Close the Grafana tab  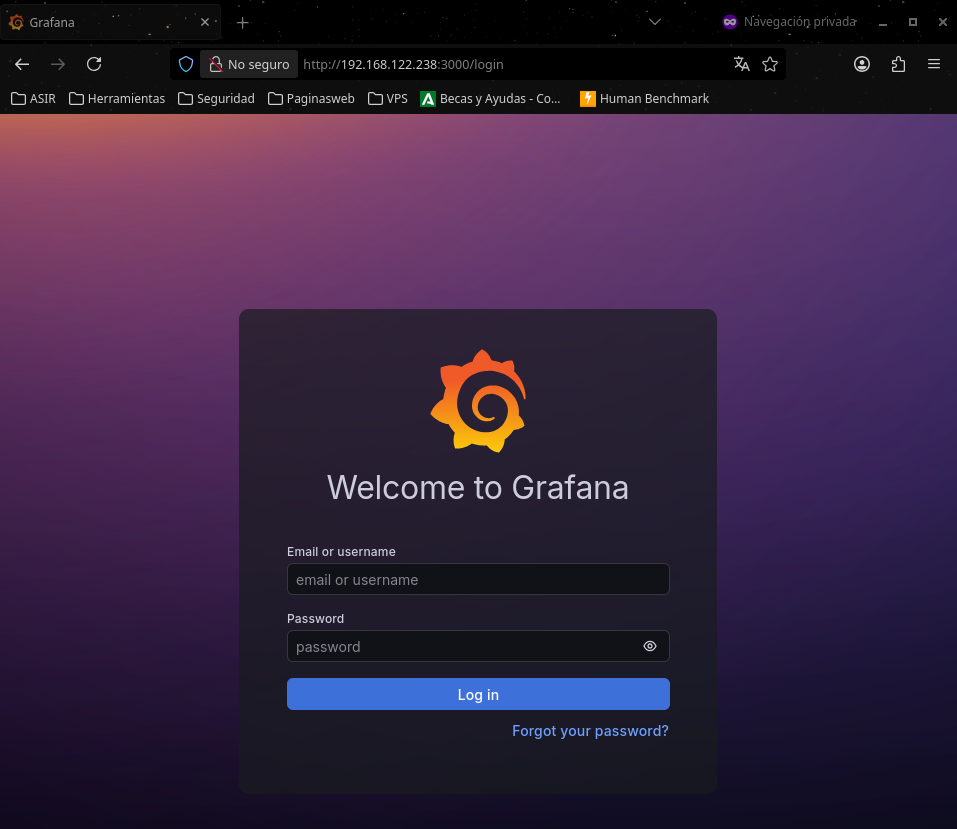(205, 22)
